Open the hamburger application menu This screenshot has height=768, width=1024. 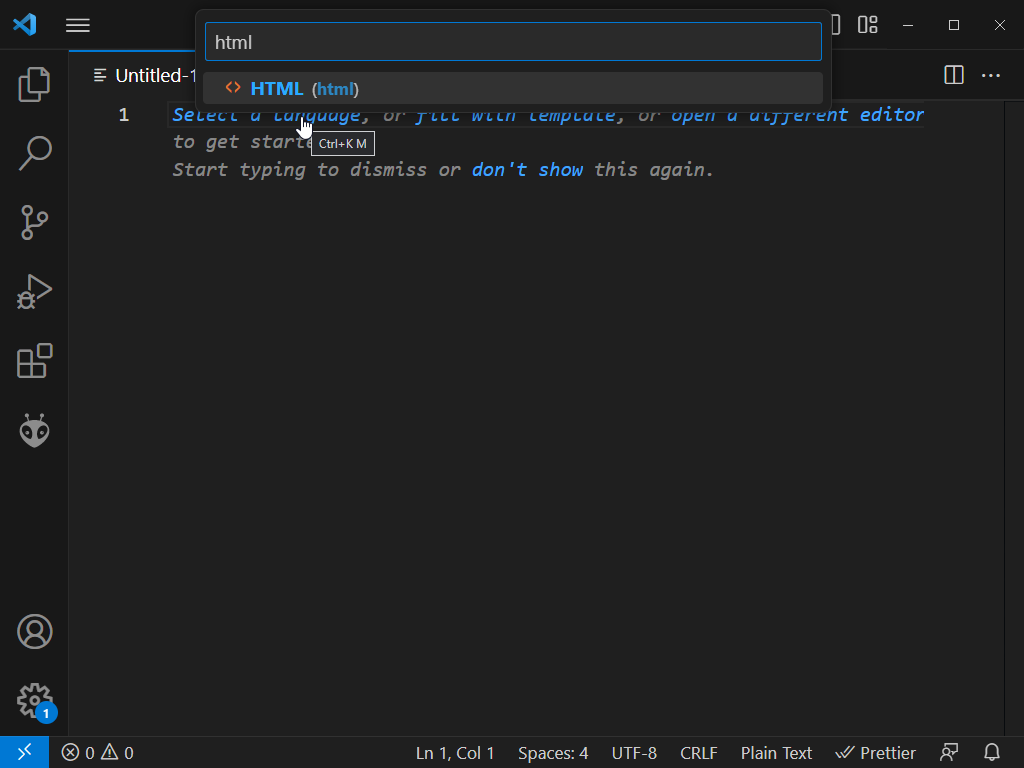78,25
